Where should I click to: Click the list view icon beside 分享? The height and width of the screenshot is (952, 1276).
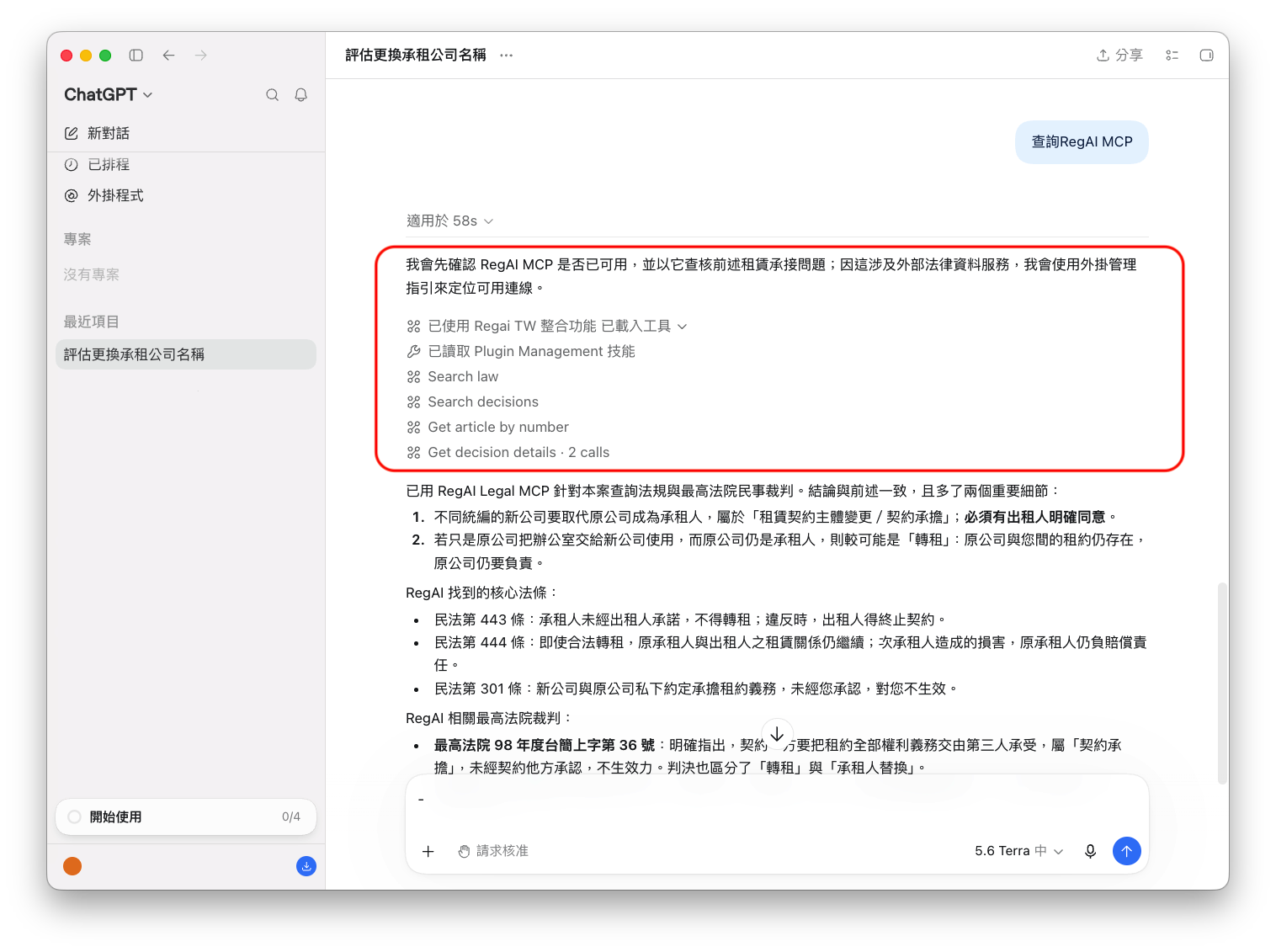1172,56
